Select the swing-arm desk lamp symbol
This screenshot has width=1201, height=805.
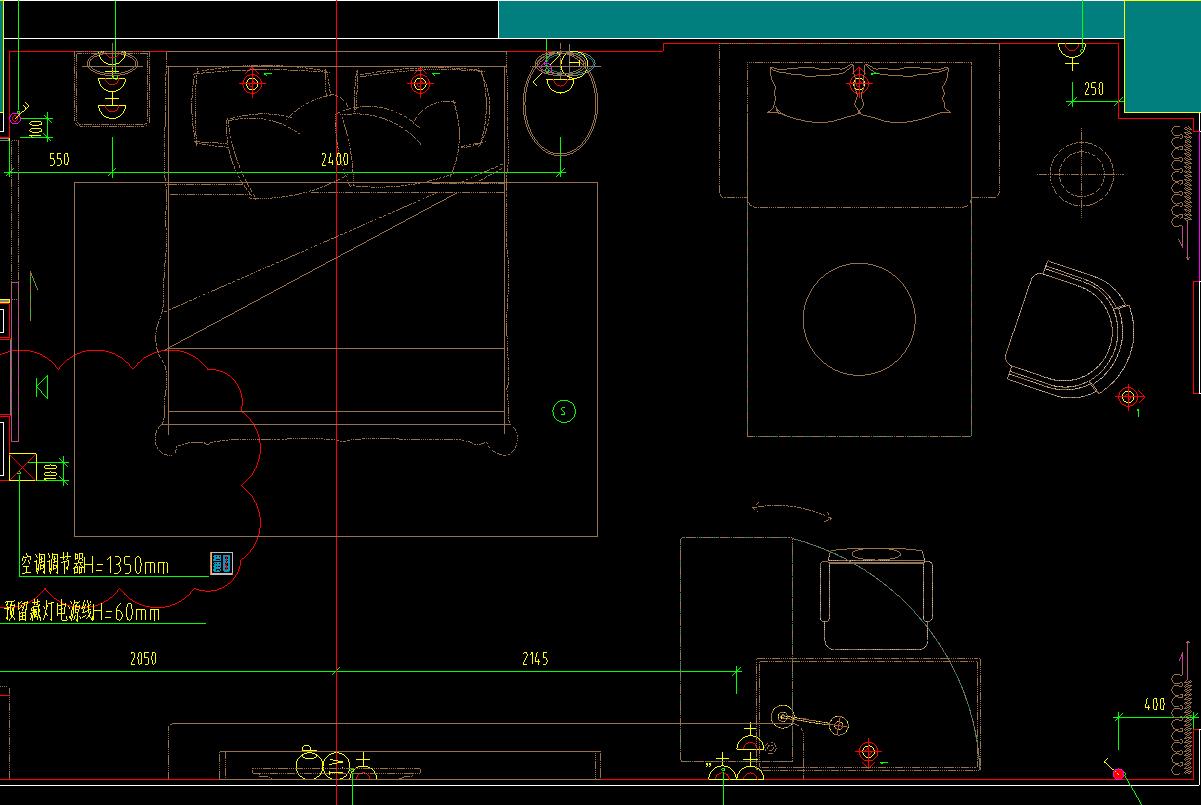click(x=809, y=720)
